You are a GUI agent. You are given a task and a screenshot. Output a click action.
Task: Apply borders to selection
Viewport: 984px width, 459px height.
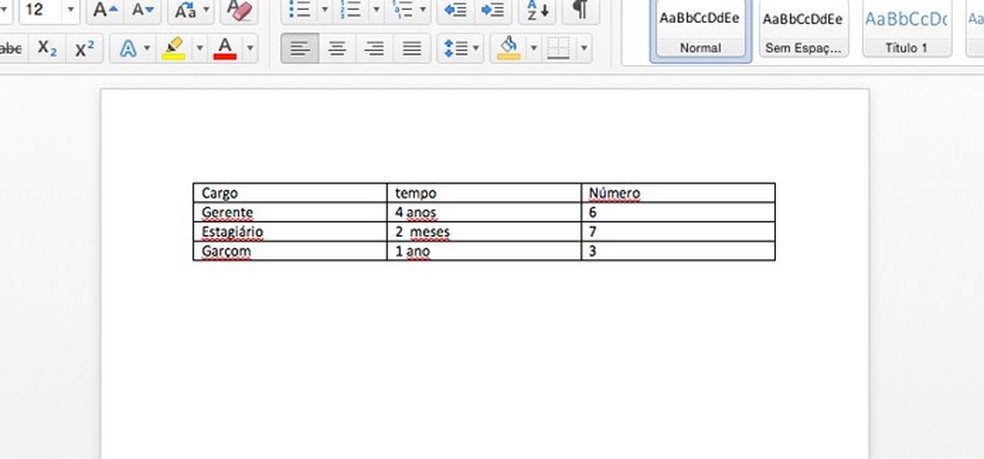point(558,48)
